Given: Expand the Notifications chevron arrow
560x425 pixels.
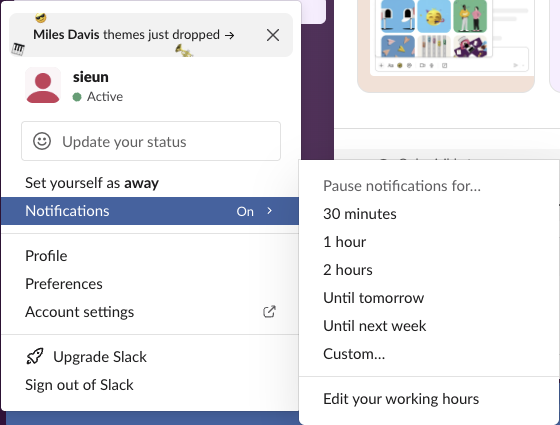Looking at the screenshot, I should click(270, 211).
